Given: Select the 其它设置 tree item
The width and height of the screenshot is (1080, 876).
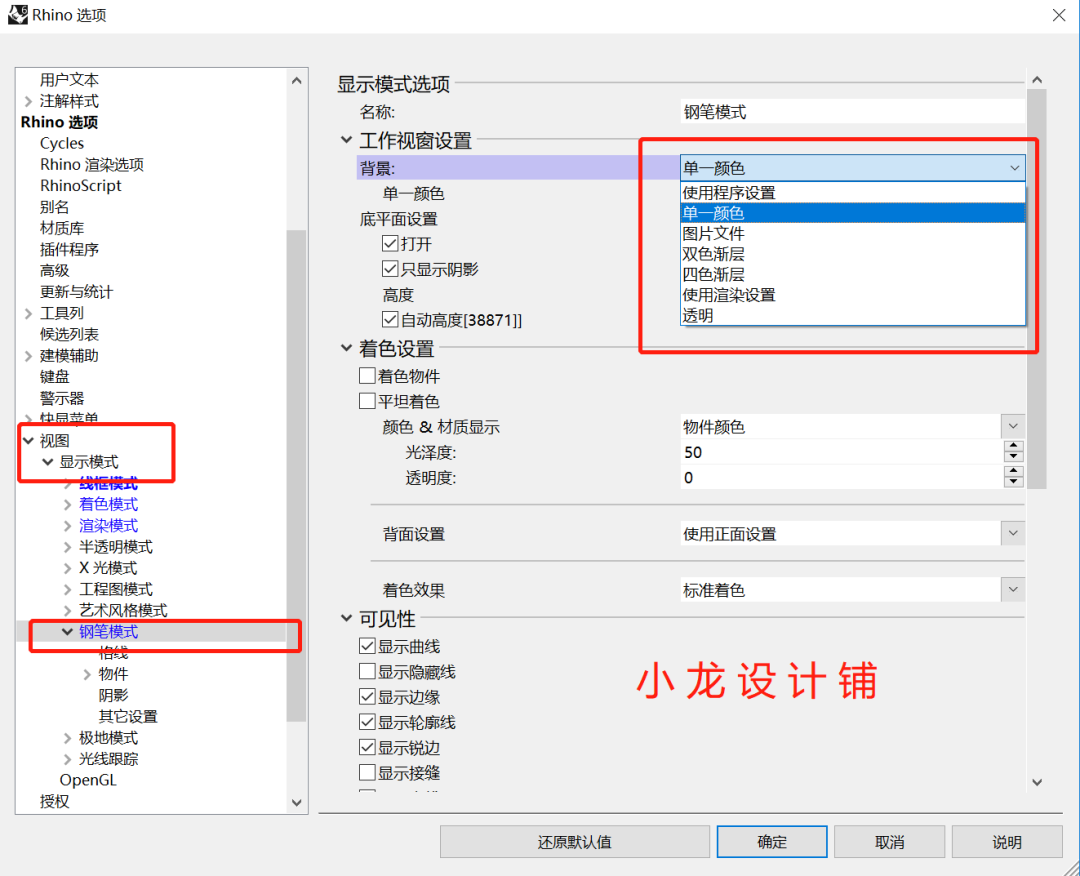Looking at the screenshot, I should (x=128, y=716).
